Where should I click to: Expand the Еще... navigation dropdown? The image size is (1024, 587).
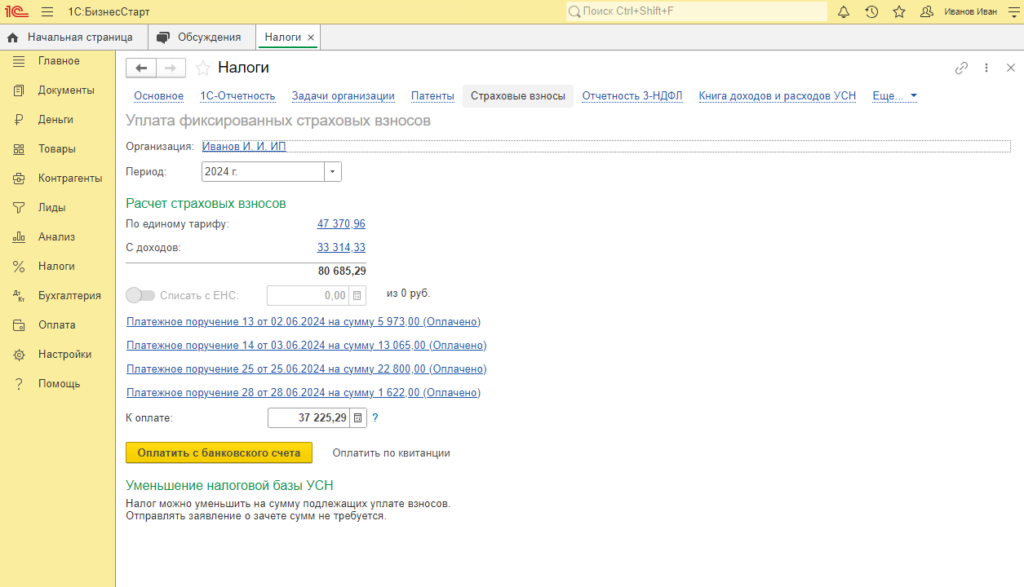894,96
